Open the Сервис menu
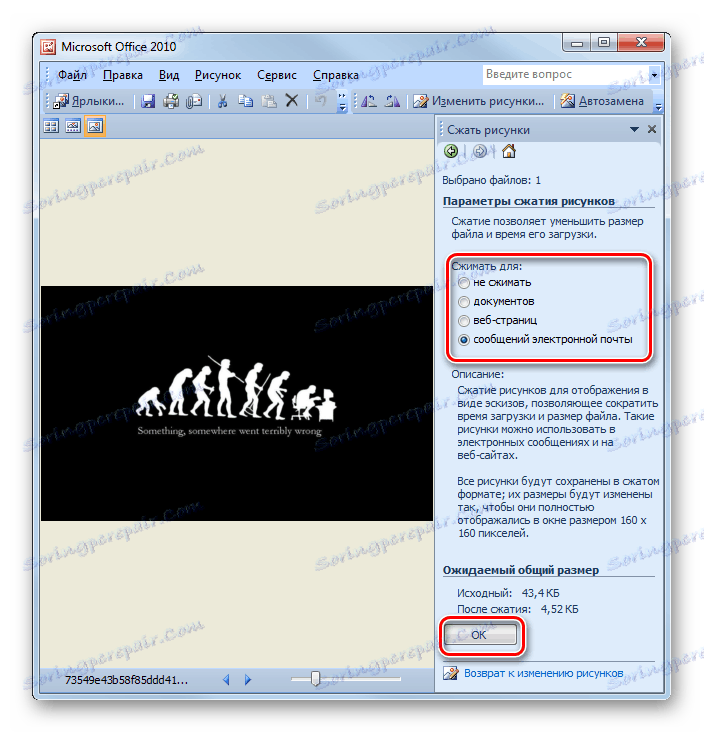The height and width of the screenshot is (733, 704). click(x=277, y=75)
